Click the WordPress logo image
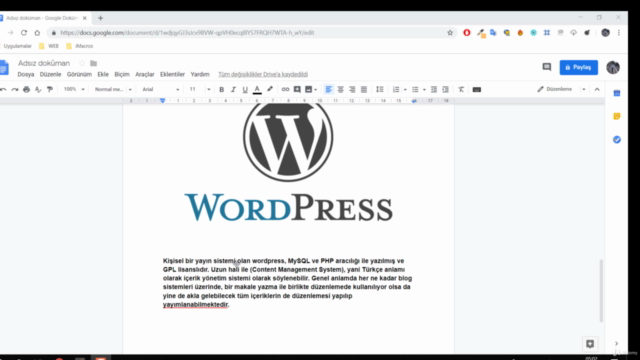 tap(288, 163)
